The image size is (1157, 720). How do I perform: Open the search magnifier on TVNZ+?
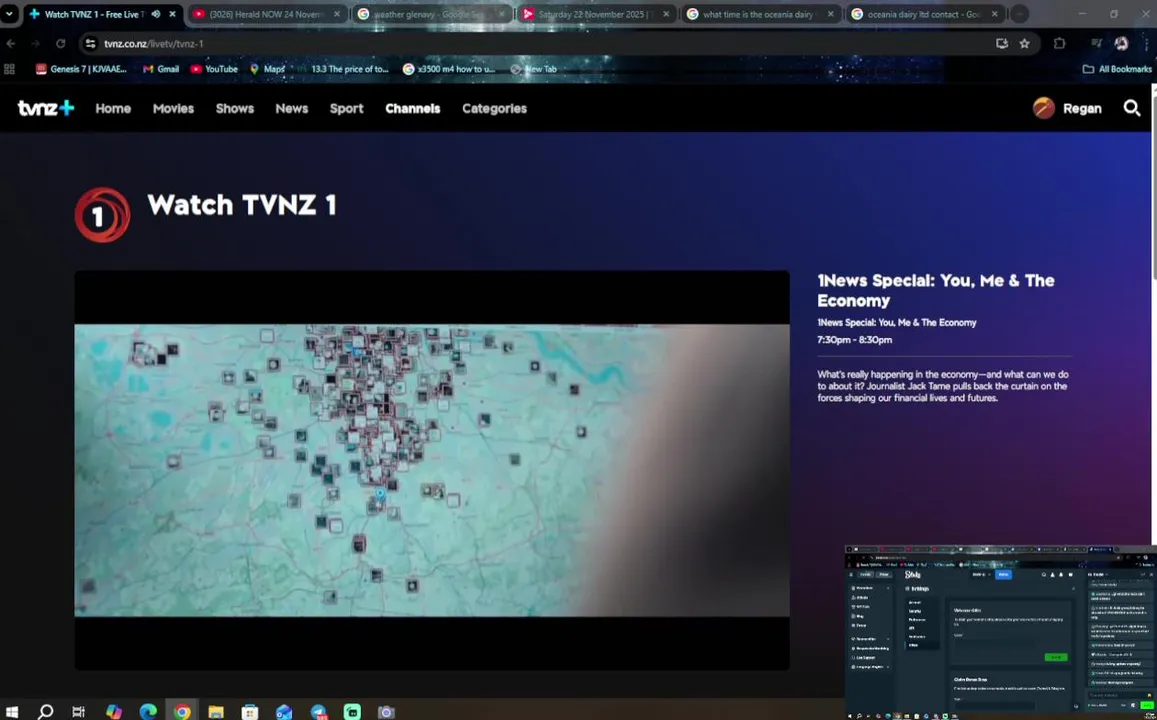coord(1131,108)
